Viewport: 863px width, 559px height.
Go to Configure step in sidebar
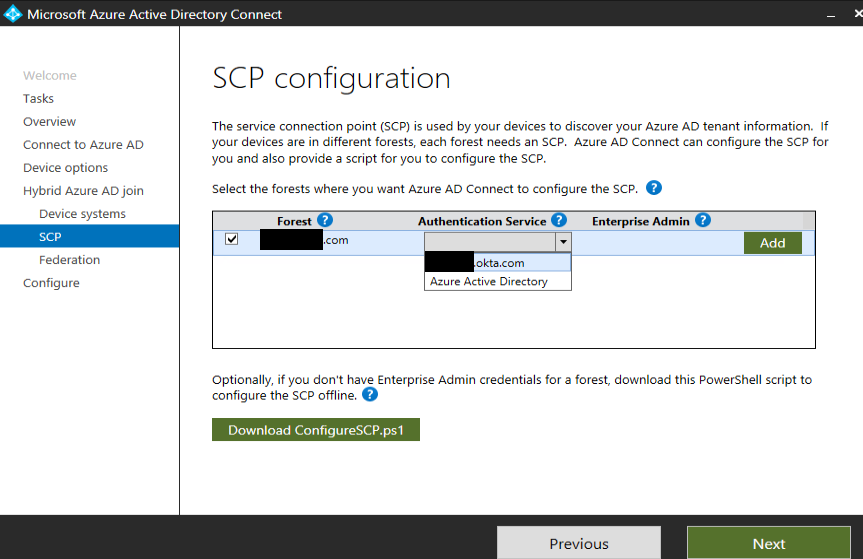51,283
